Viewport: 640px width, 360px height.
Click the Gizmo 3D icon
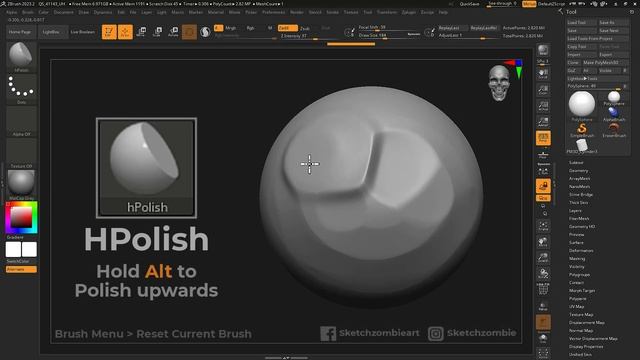click(189, 32)
